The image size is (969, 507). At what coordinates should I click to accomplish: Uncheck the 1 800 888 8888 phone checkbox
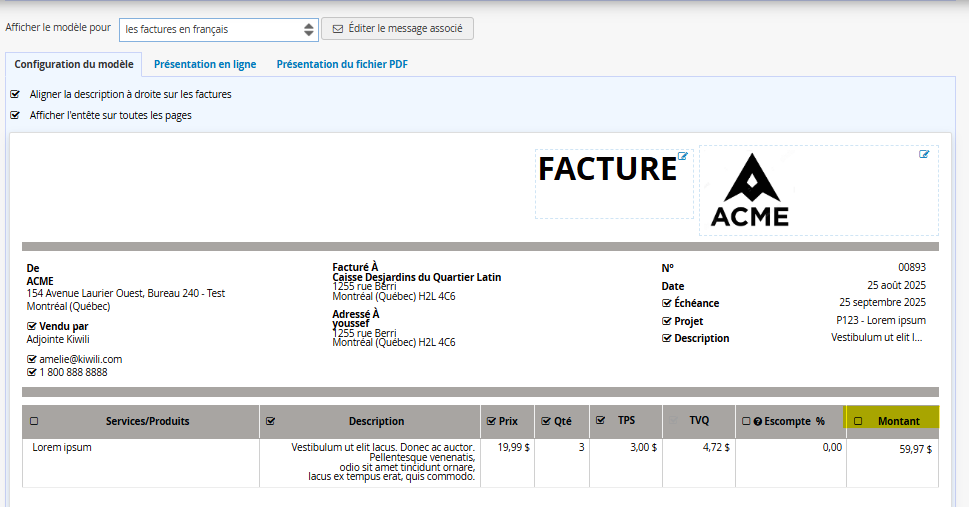tap(32, 372)
